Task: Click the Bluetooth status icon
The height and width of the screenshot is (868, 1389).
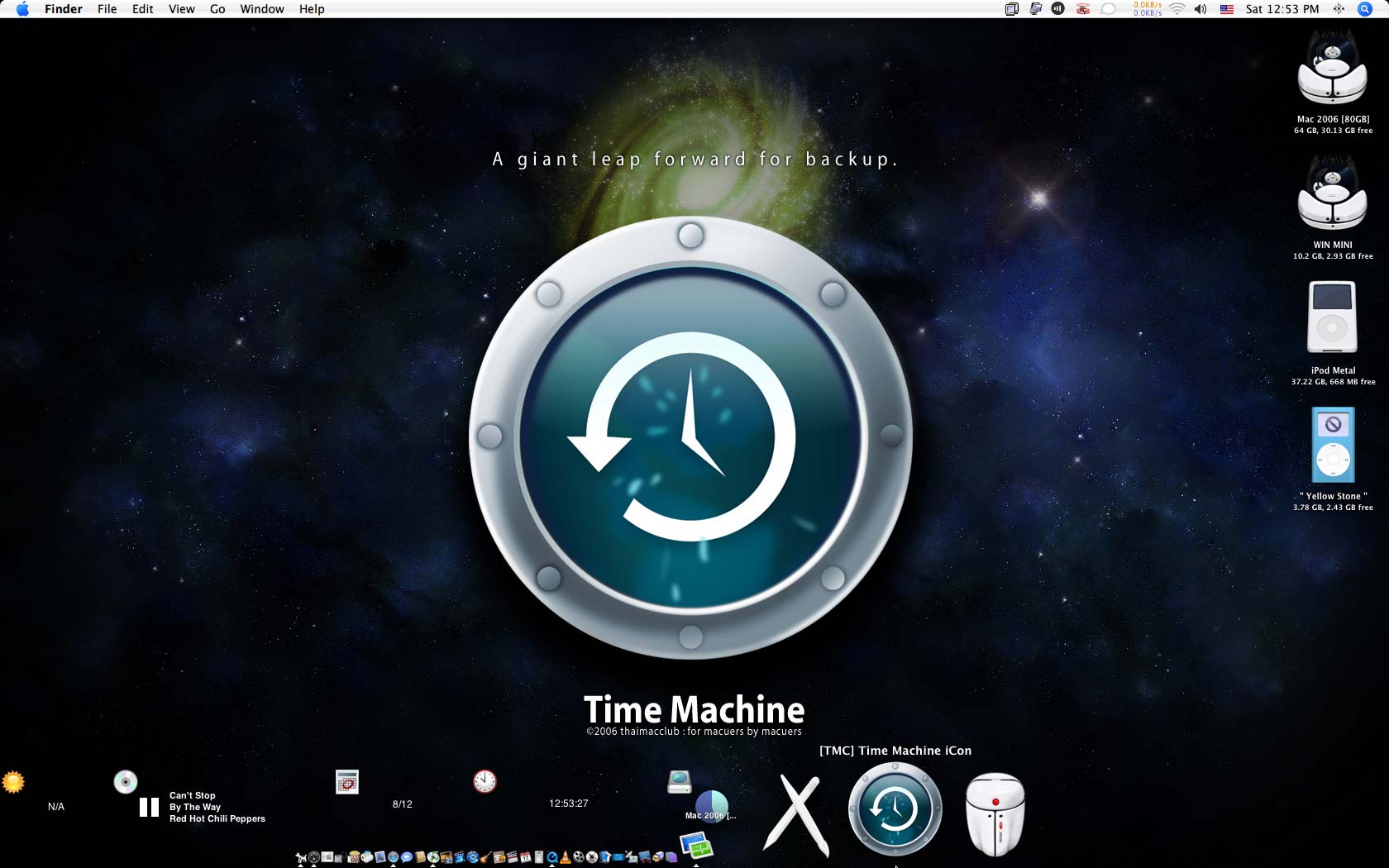Action: click(x=1339, y=9)
